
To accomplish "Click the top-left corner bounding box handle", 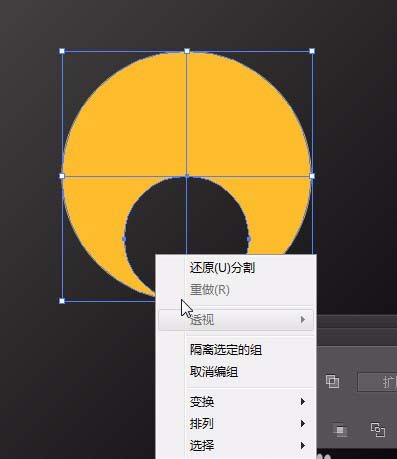I will point(62,51).
